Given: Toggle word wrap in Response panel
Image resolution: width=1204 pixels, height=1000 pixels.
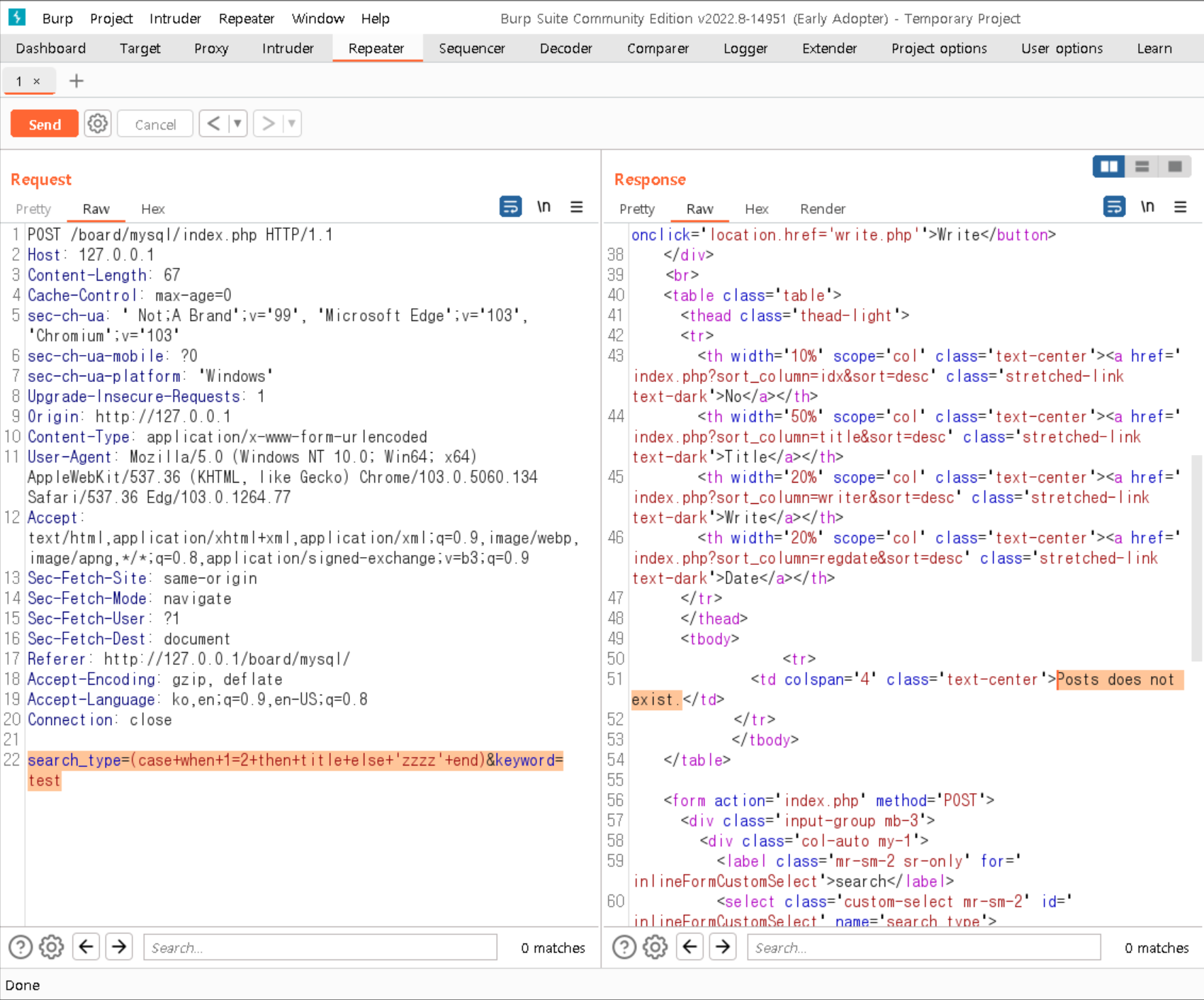Looking at the screenshot, I should [x=1114, y=207].
